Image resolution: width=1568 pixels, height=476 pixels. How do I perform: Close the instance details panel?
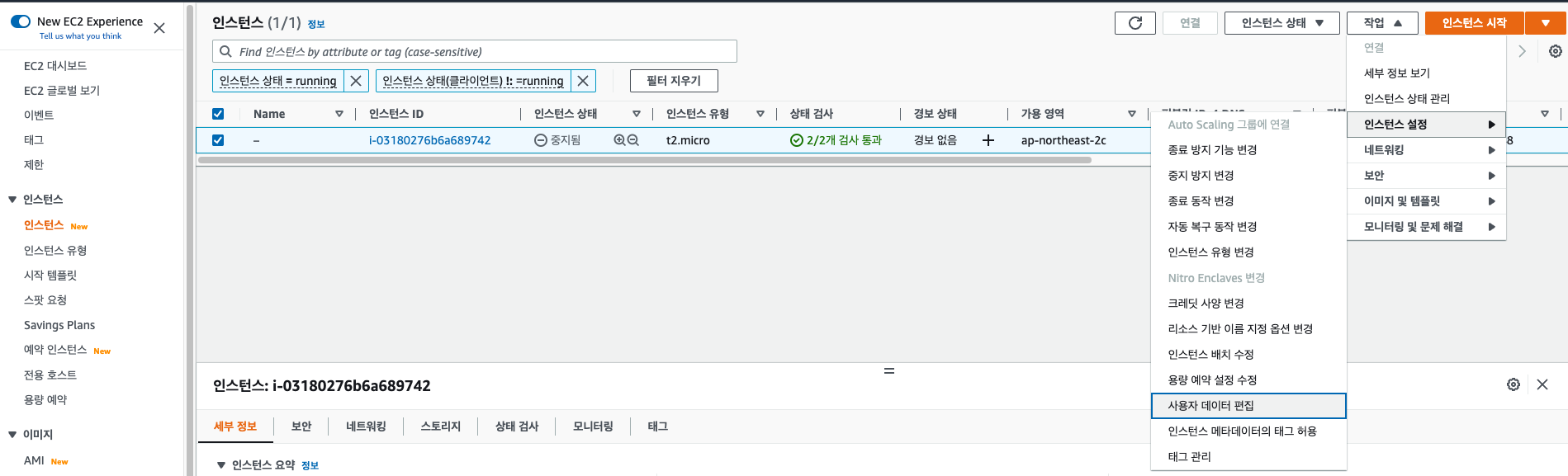1542,384
